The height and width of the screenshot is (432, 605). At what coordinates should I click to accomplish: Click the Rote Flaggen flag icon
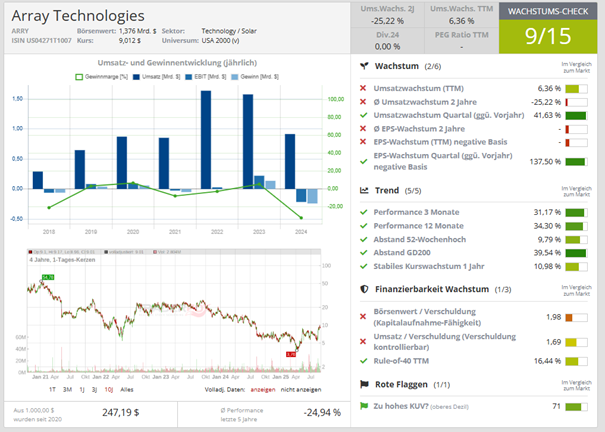pyautogui.click(x=364, y=384)
